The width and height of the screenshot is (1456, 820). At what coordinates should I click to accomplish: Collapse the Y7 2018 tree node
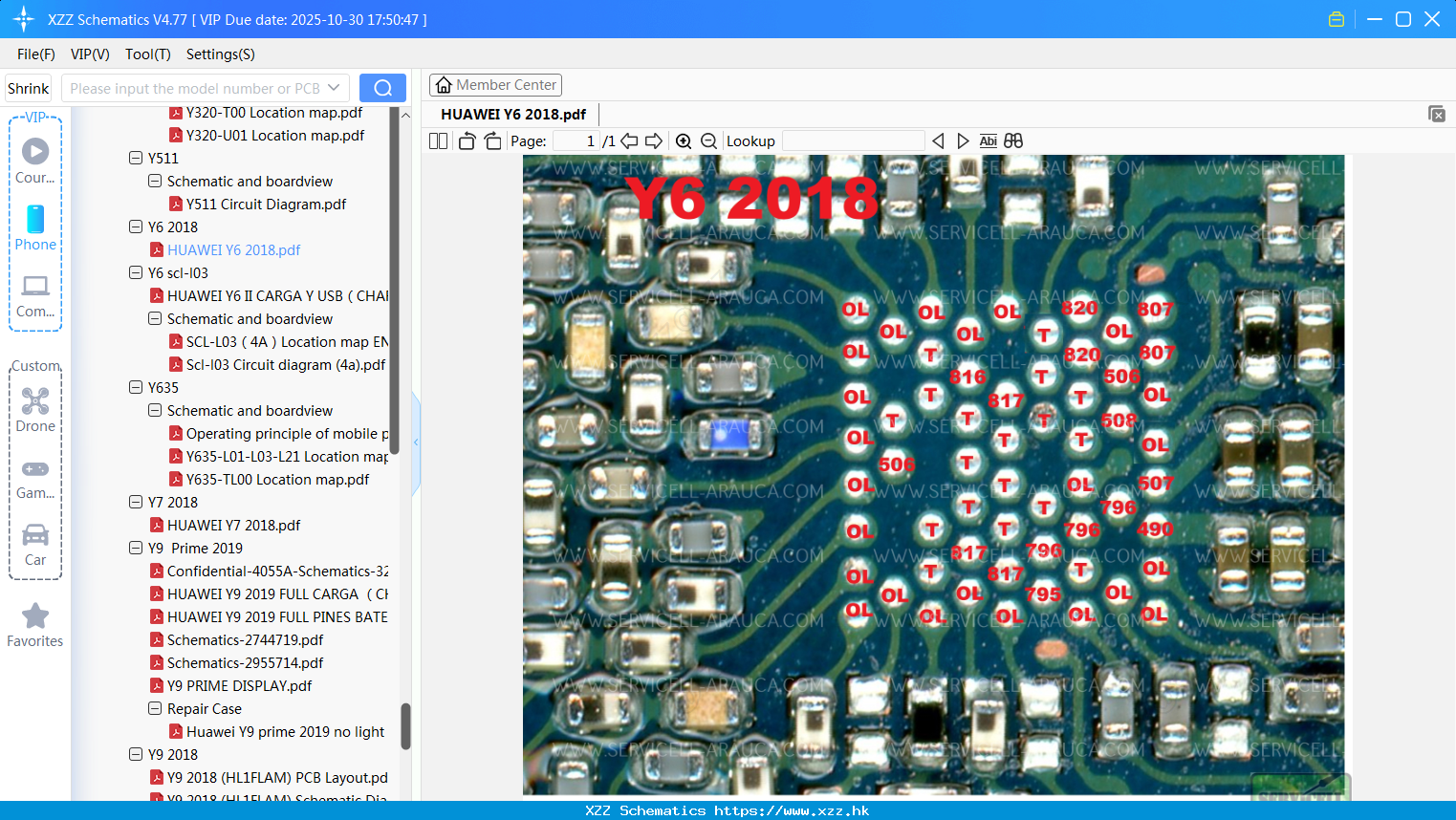pos(136,502)
